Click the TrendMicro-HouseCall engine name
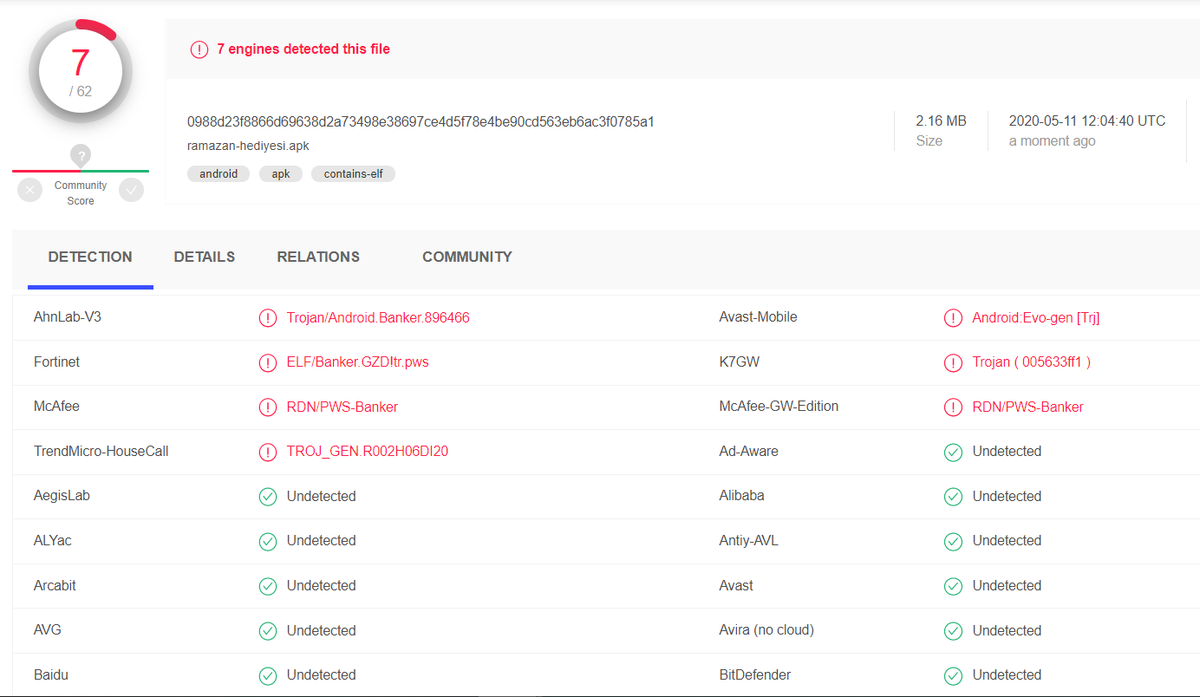This screenshot has width=1200, height=697. click(x=101, y=451)
